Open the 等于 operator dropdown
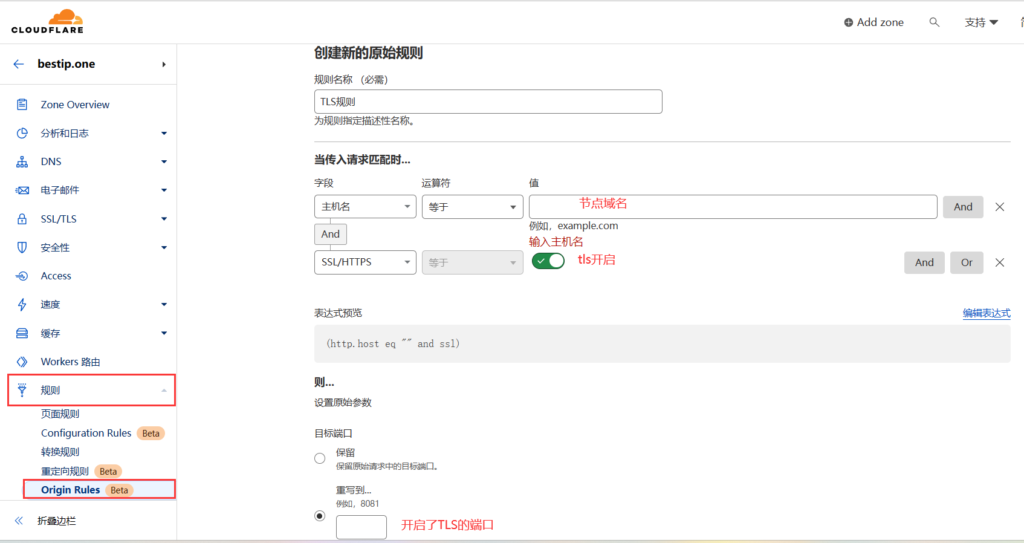This screenshot has width=1024, height=543. point(472,207)
